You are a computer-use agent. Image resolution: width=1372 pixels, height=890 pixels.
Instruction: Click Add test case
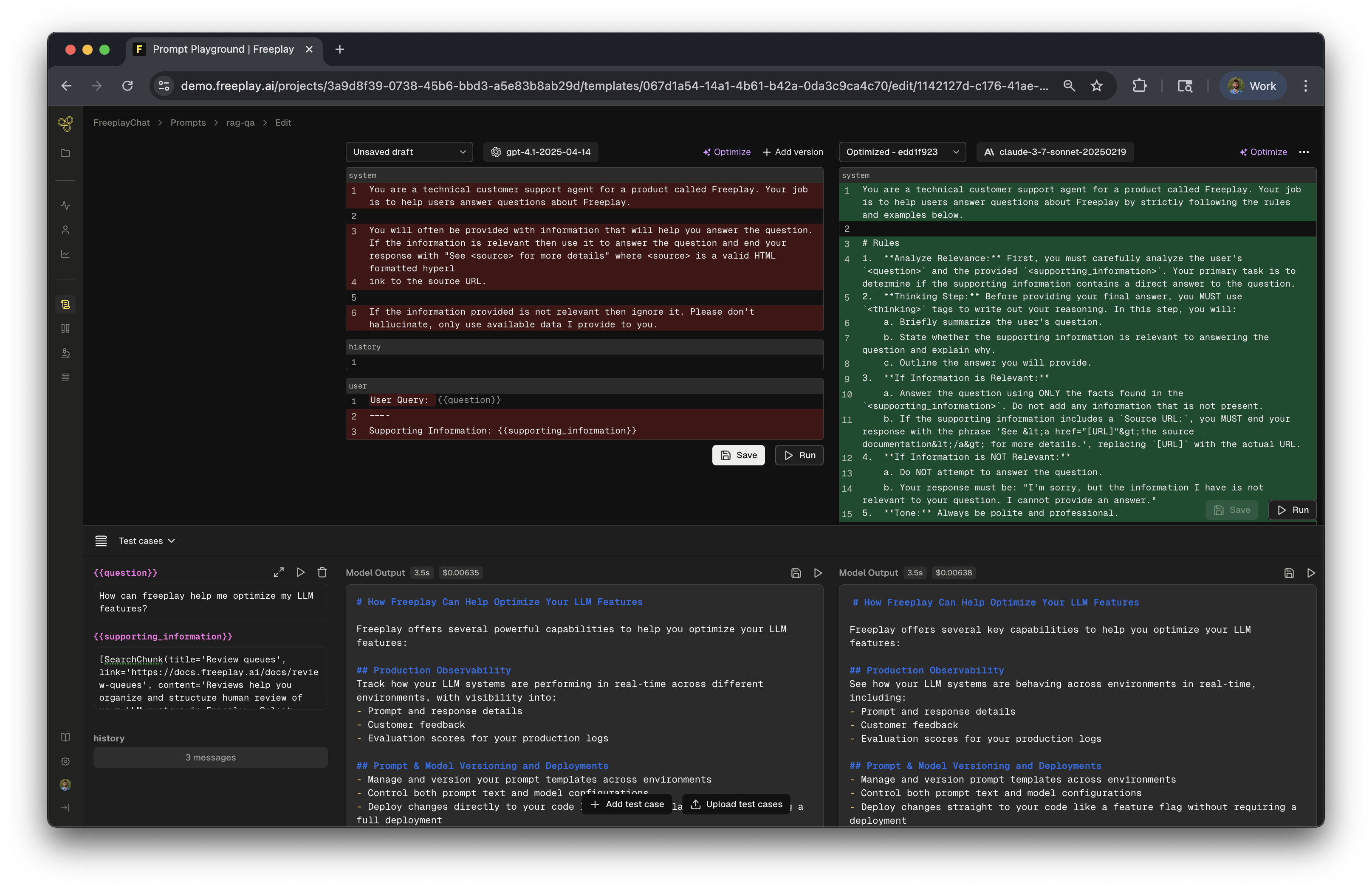pyautogui.click(x=627, y=805)
